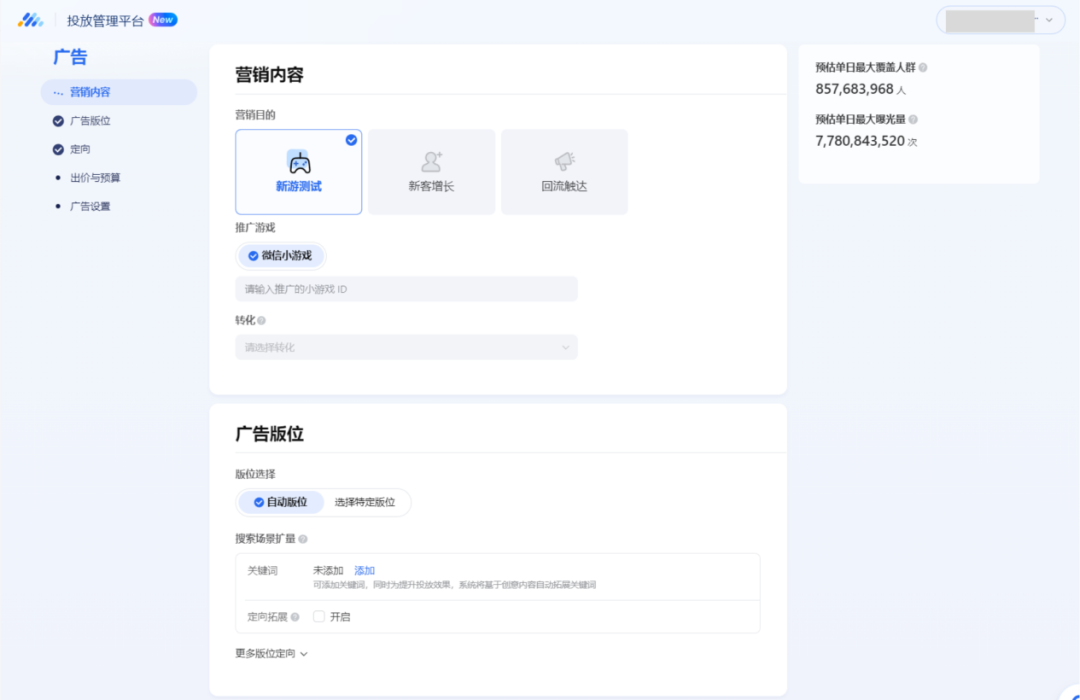Click the 添加 keyword link
Image resolution: width=1080 pixels, height=700 pixels.
click(364, 571)
